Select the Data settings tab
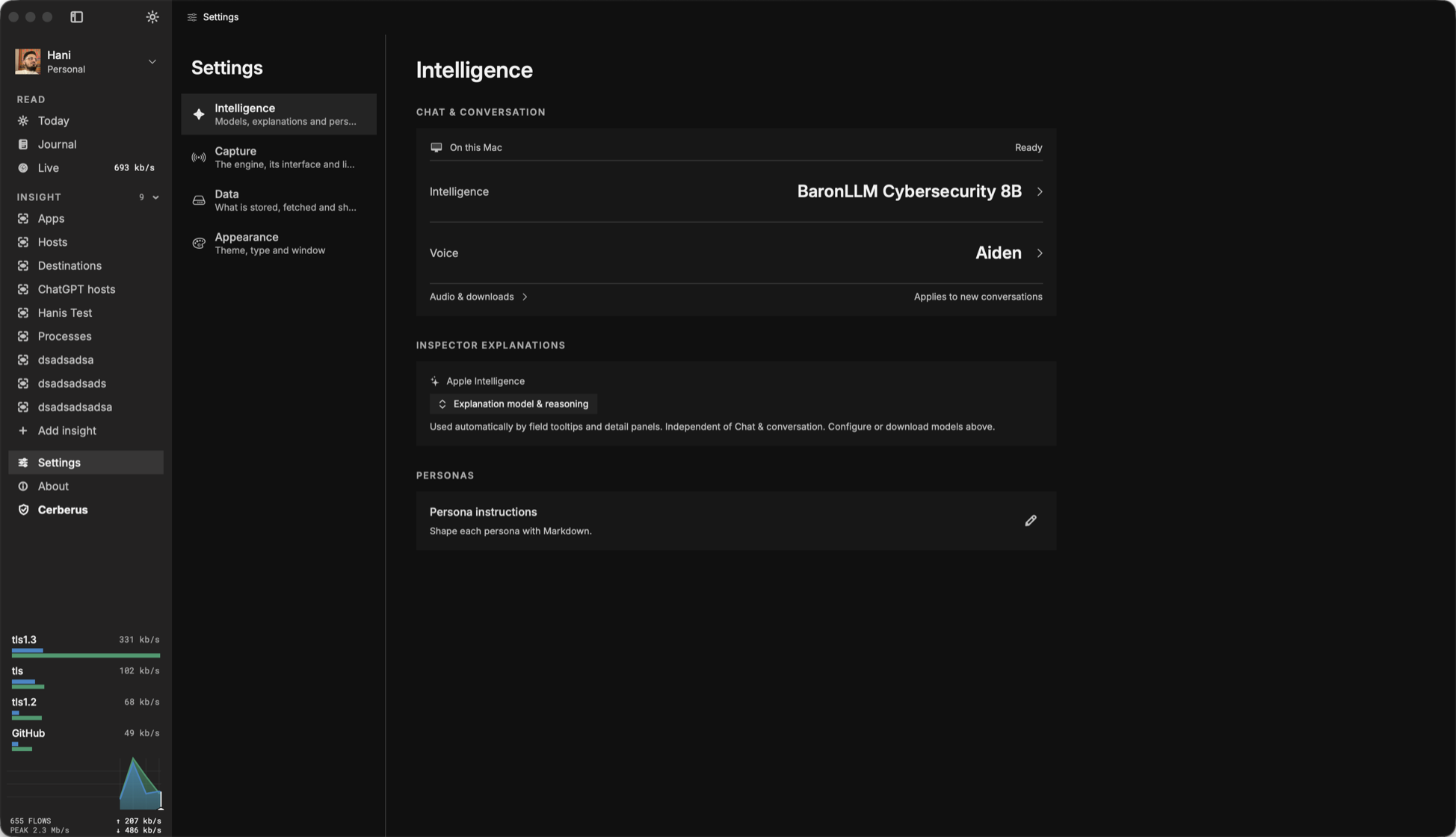The height and width of the screenshot is (837, 1456). (279, 200)
